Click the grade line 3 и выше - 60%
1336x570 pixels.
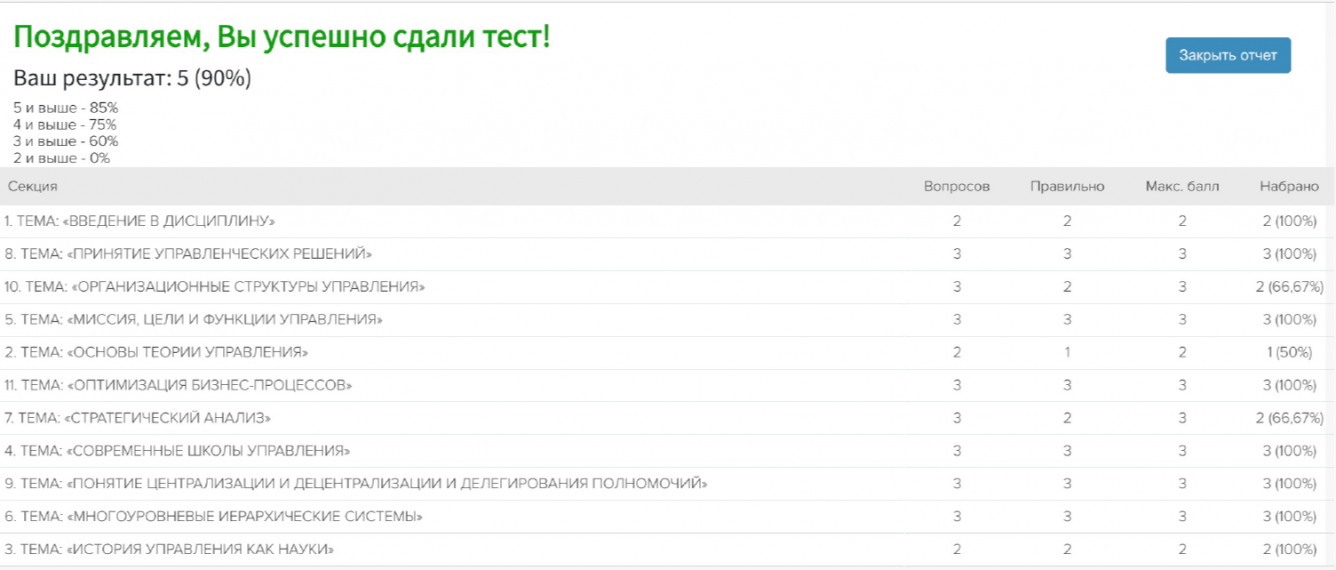pos(66,141)
